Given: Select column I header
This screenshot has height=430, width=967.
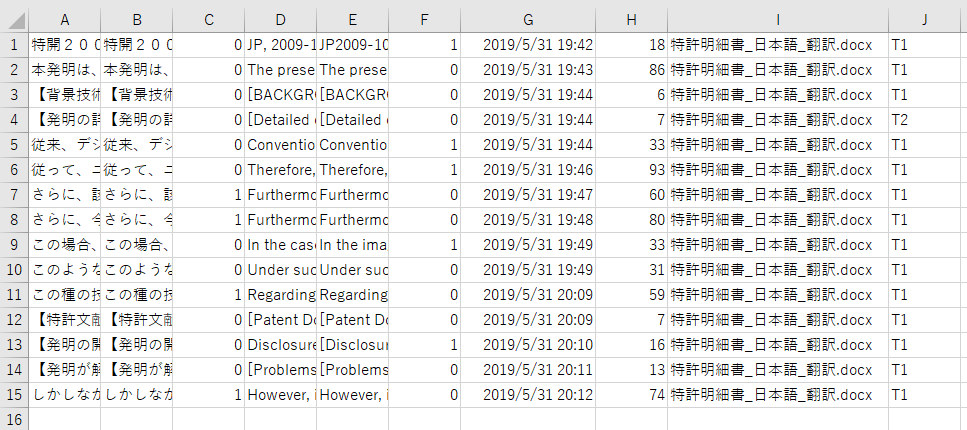Looking at the screenshot, I should 777,20.
